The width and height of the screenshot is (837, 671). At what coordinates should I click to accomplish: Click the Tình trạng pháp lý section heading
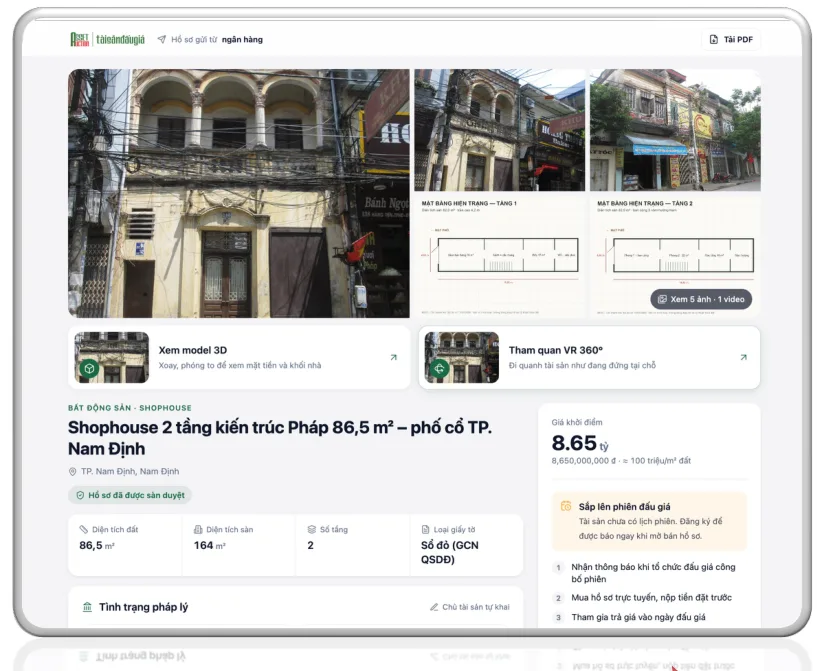pos(144,607)
